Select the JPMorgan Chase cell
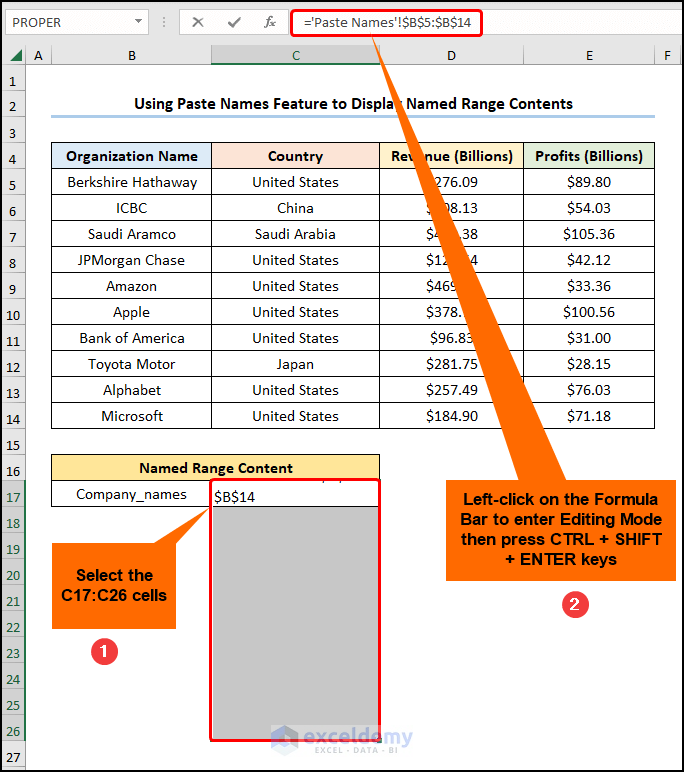 click(x=131, y=260)
